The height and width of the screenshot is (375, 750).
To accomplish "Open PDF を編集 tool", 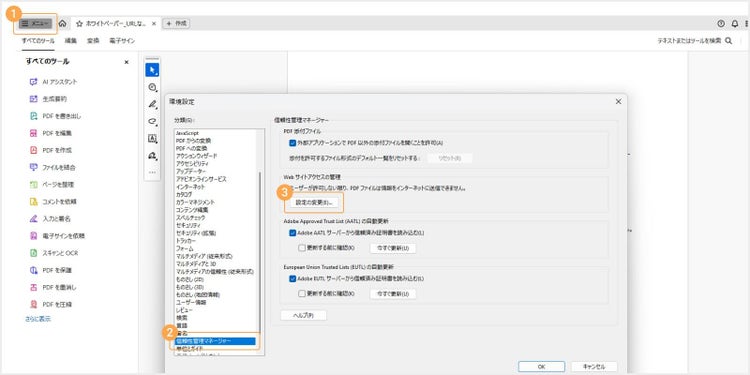I will 50,133.
